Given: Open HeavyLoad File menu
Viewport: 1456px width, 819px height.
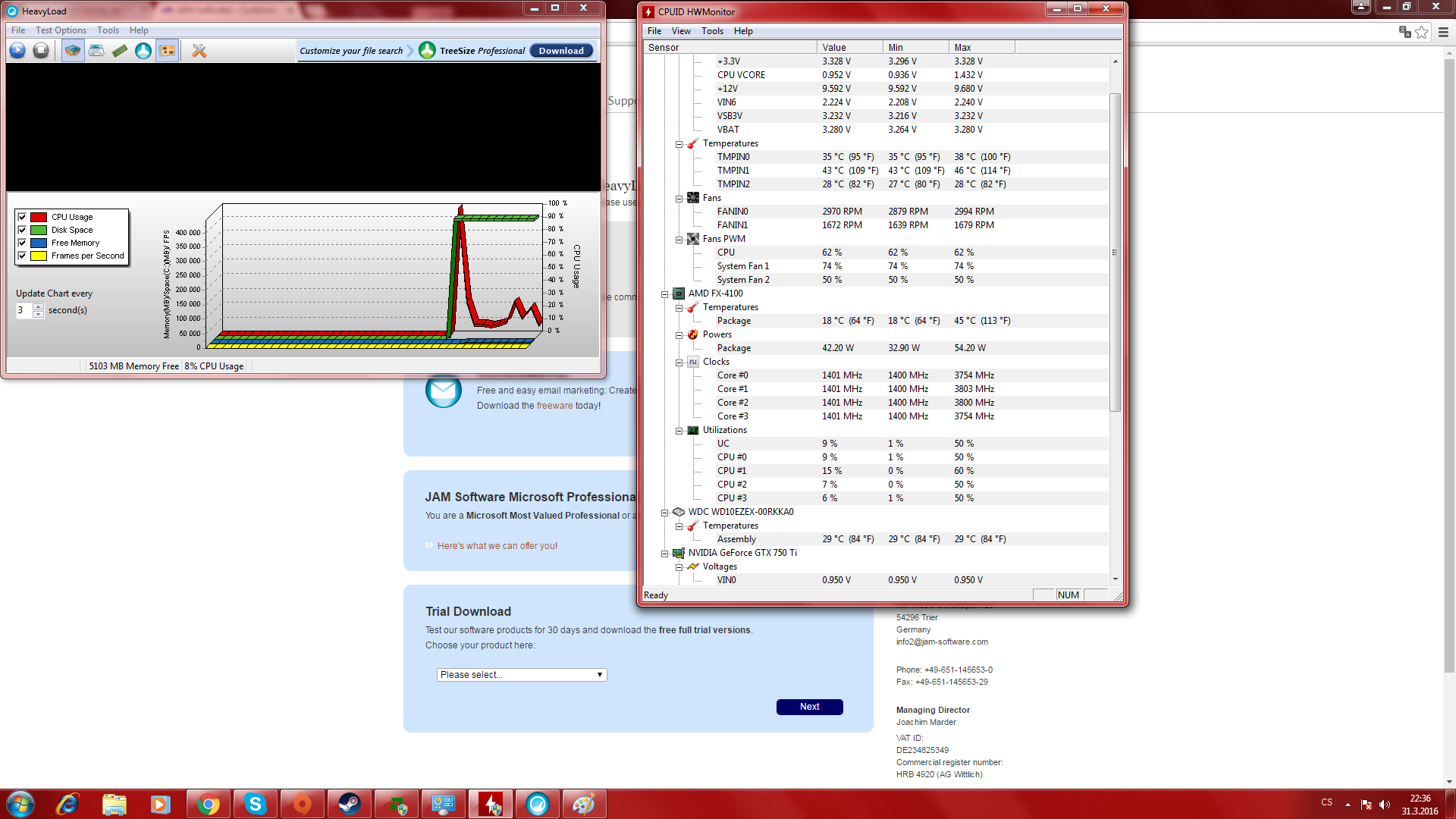Looking at the screenshot, I should pos(18,30).
